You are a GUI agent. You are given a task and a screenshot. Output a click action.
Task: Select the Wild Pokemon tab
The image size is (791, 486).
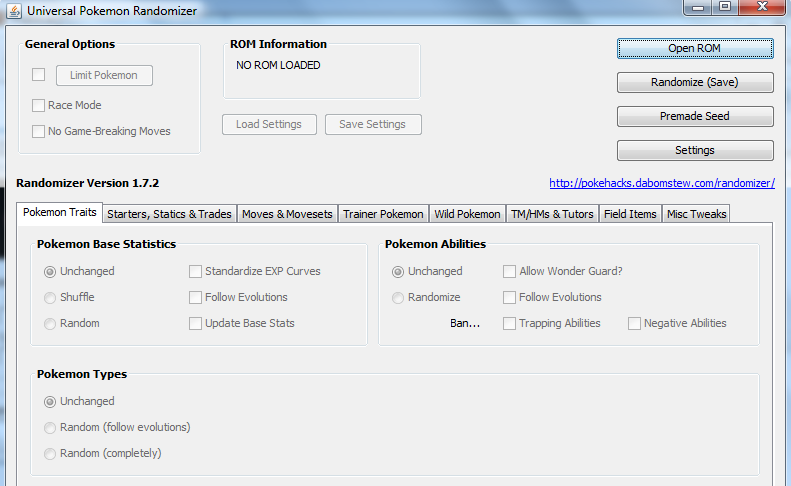pos(467,214)
